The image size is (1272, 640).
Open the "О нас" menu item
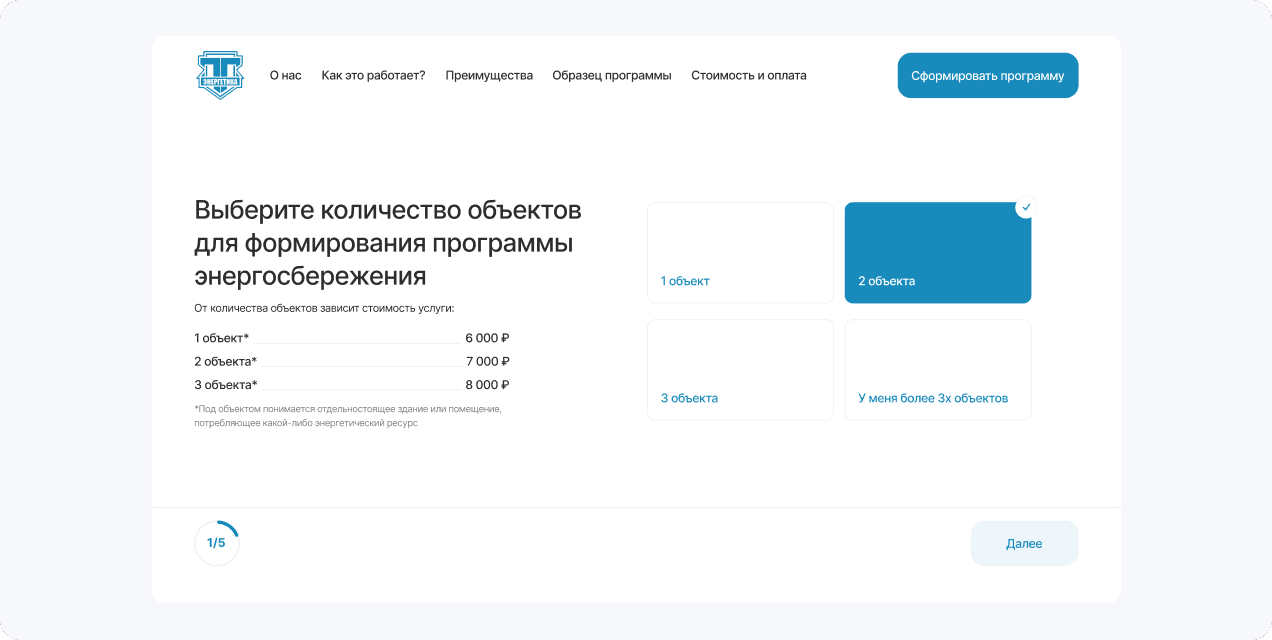pos(285,75)
